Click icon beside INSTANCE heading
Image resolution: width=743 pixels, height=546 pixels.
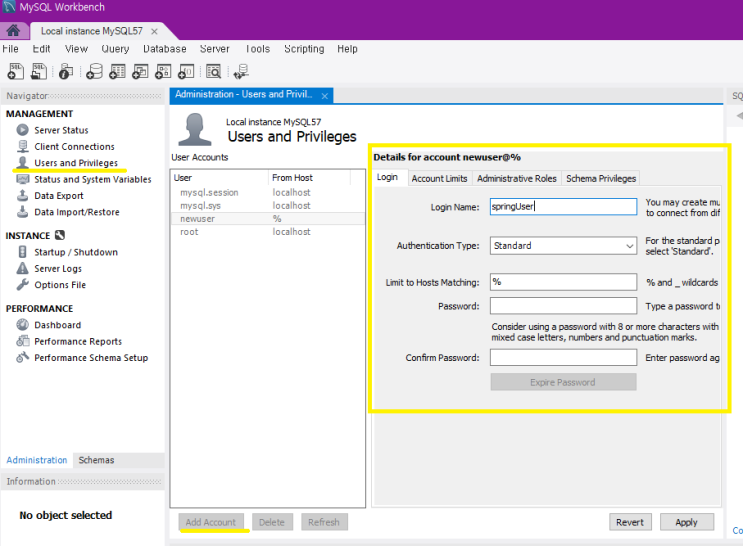point(60,235)
